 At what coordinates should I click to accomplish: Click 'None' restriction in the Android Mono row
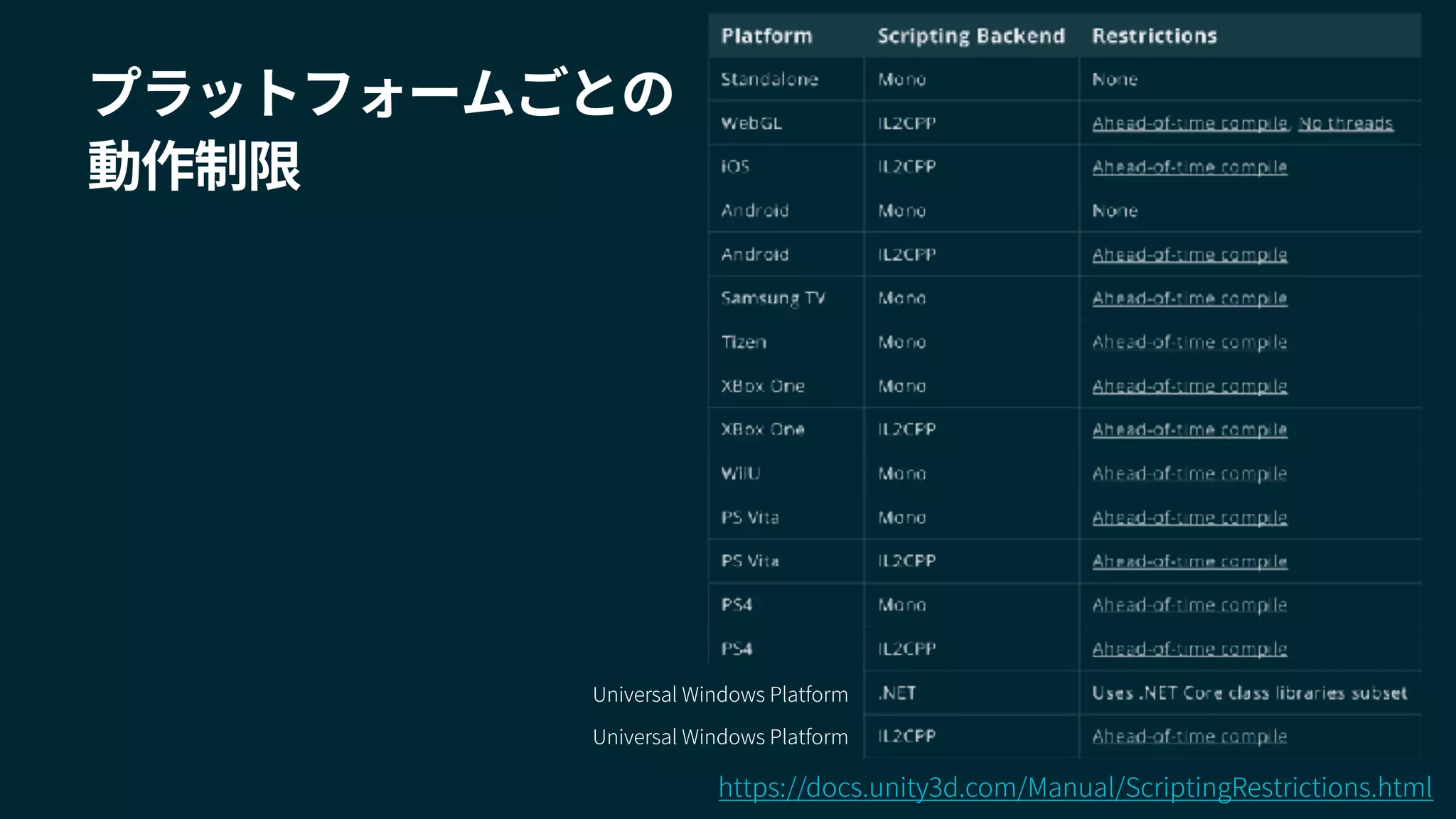(x=1115, y=211)
